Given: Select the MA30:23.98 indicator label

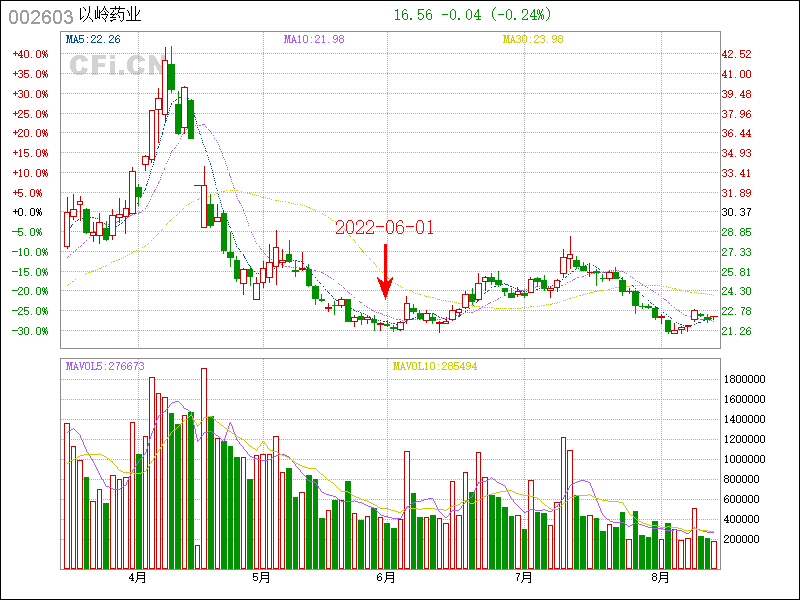Looking at the screenshot, I should point(533,39).
